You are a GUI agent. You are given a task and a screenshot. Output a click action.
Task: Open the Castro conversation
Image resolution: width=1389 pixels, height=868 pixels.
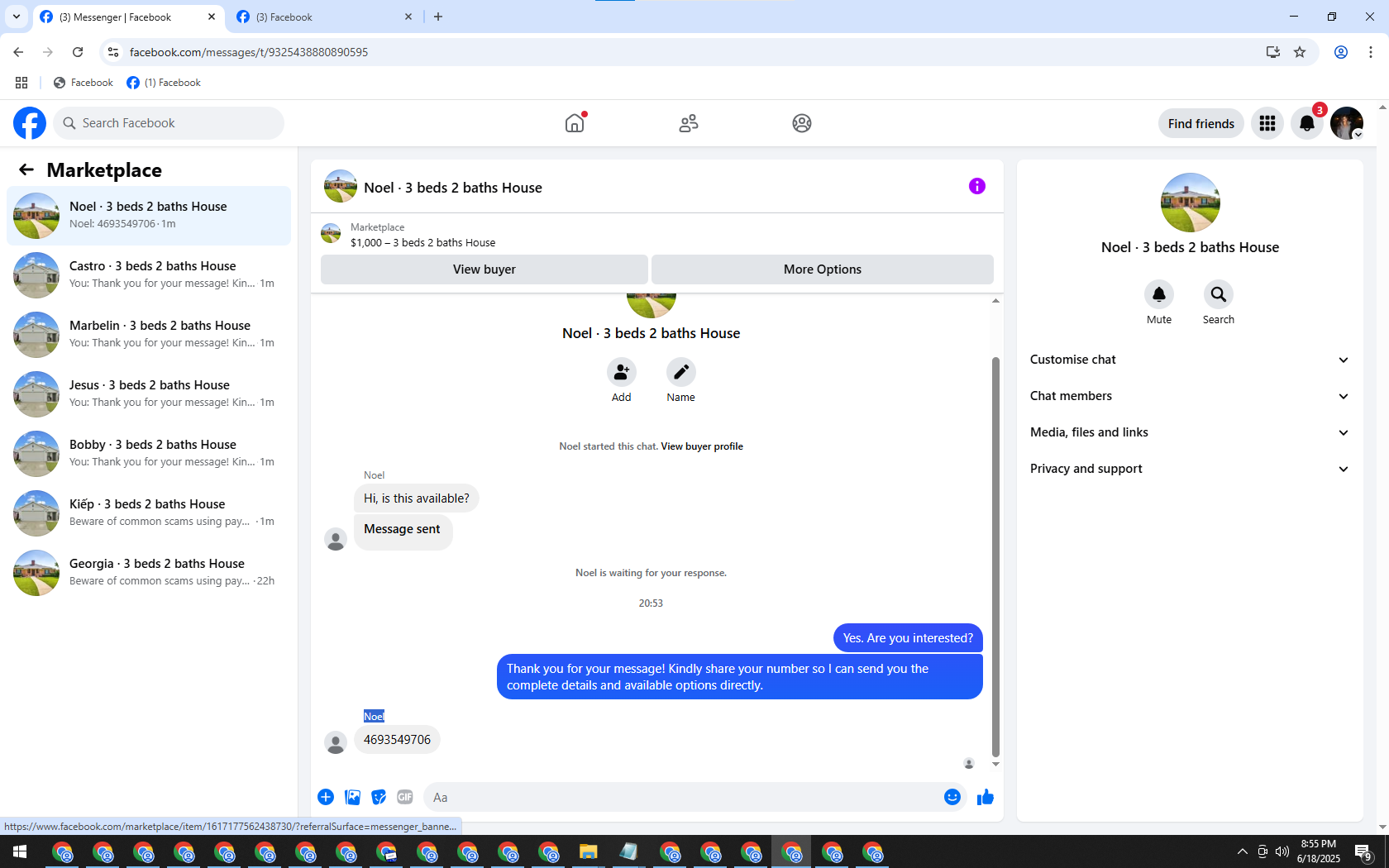(149, 275)
